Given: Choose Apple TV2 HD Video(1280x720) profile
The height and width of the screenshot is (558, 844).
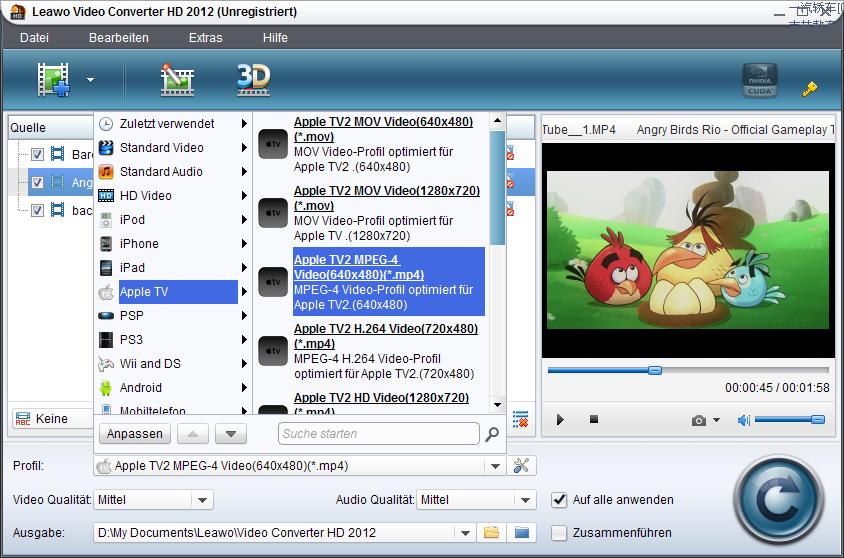Looking at the screenshot, I should (x=371, y=402).
